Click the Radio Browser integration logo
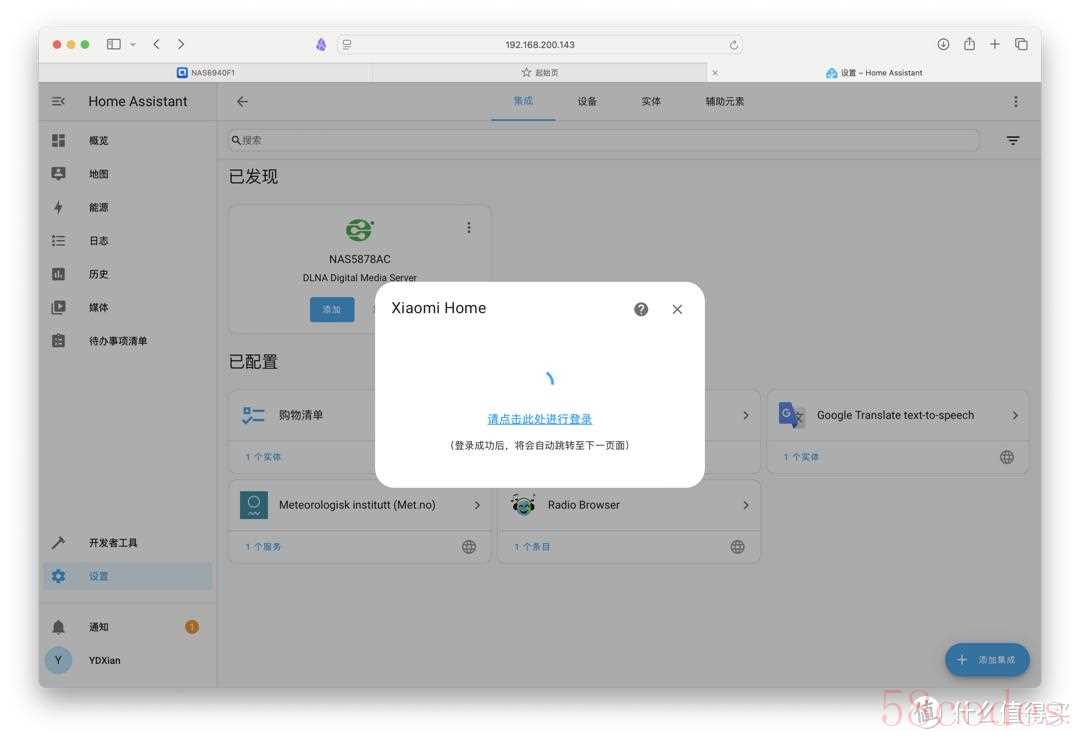Viewport: 1080px width, 739px height. 523,505
